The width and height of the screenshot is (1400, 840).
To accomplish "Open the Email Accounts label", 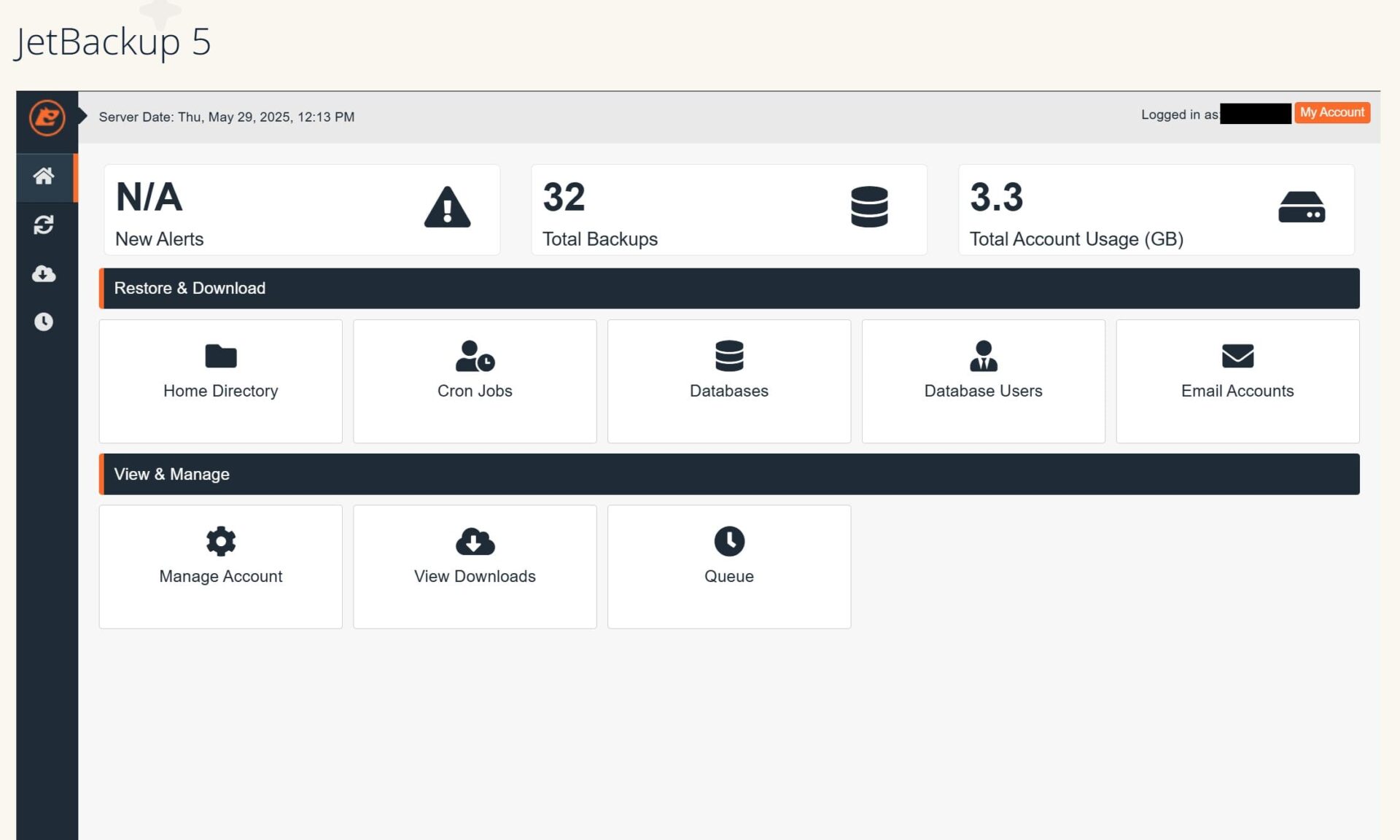I will click(1237, 391).
